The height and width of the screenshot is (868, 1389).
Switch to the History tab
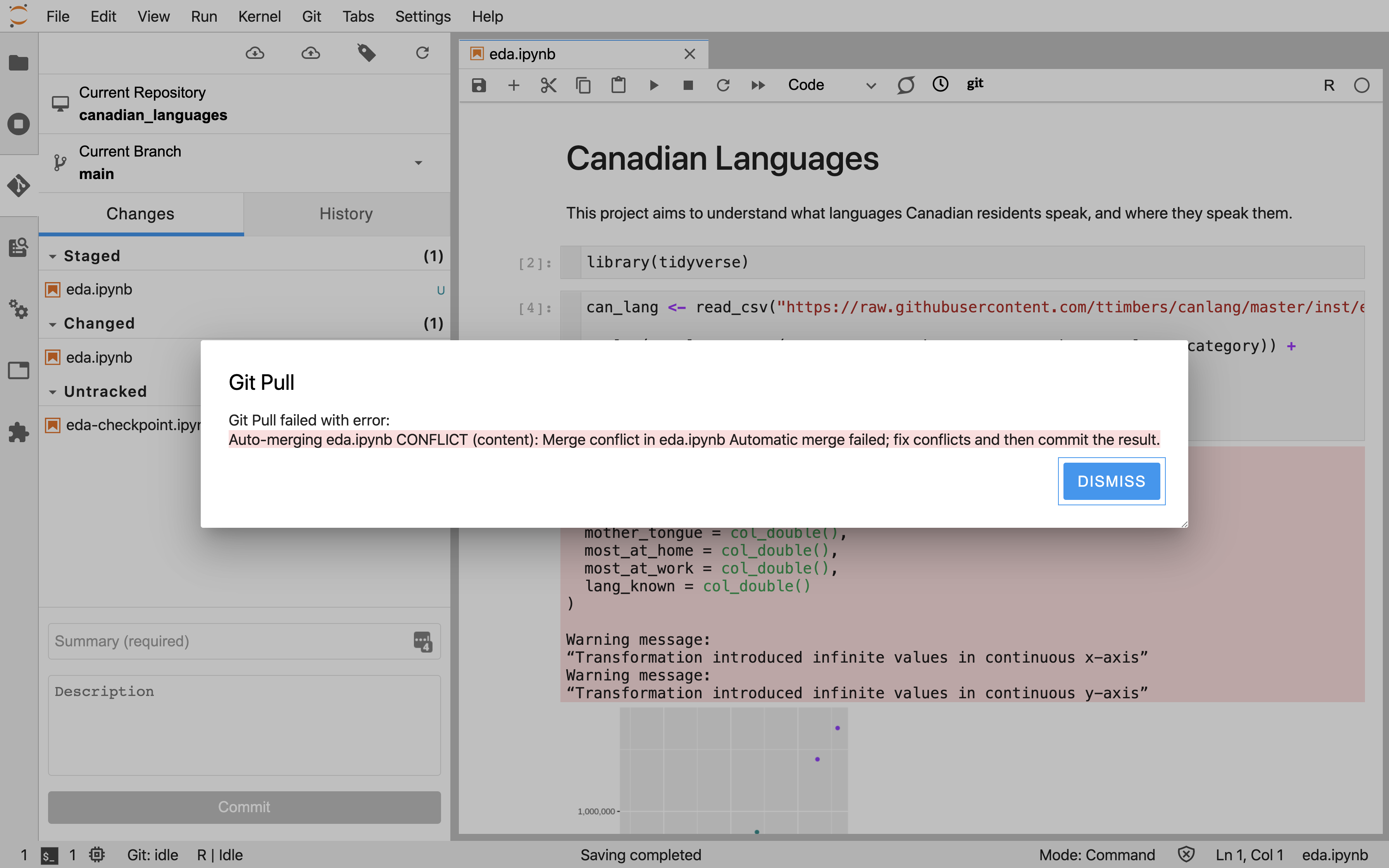pos(346,214)
